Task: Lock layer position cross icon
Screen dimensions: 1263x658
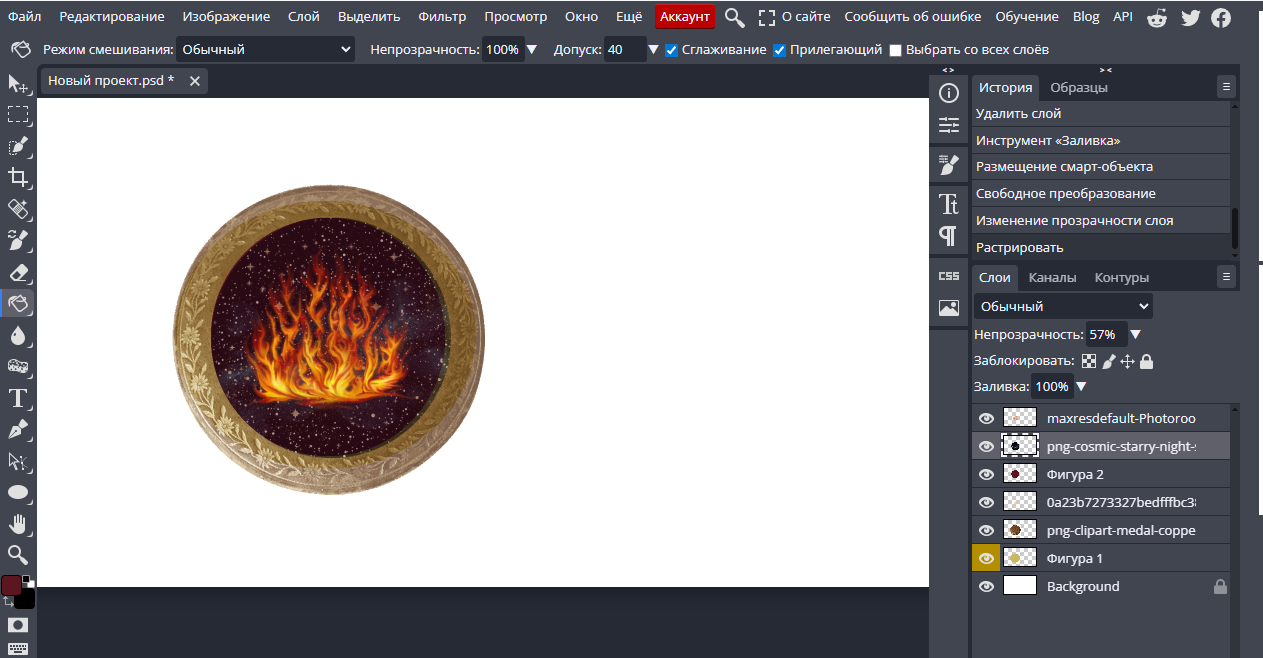Action: (x=1127, y=361)
